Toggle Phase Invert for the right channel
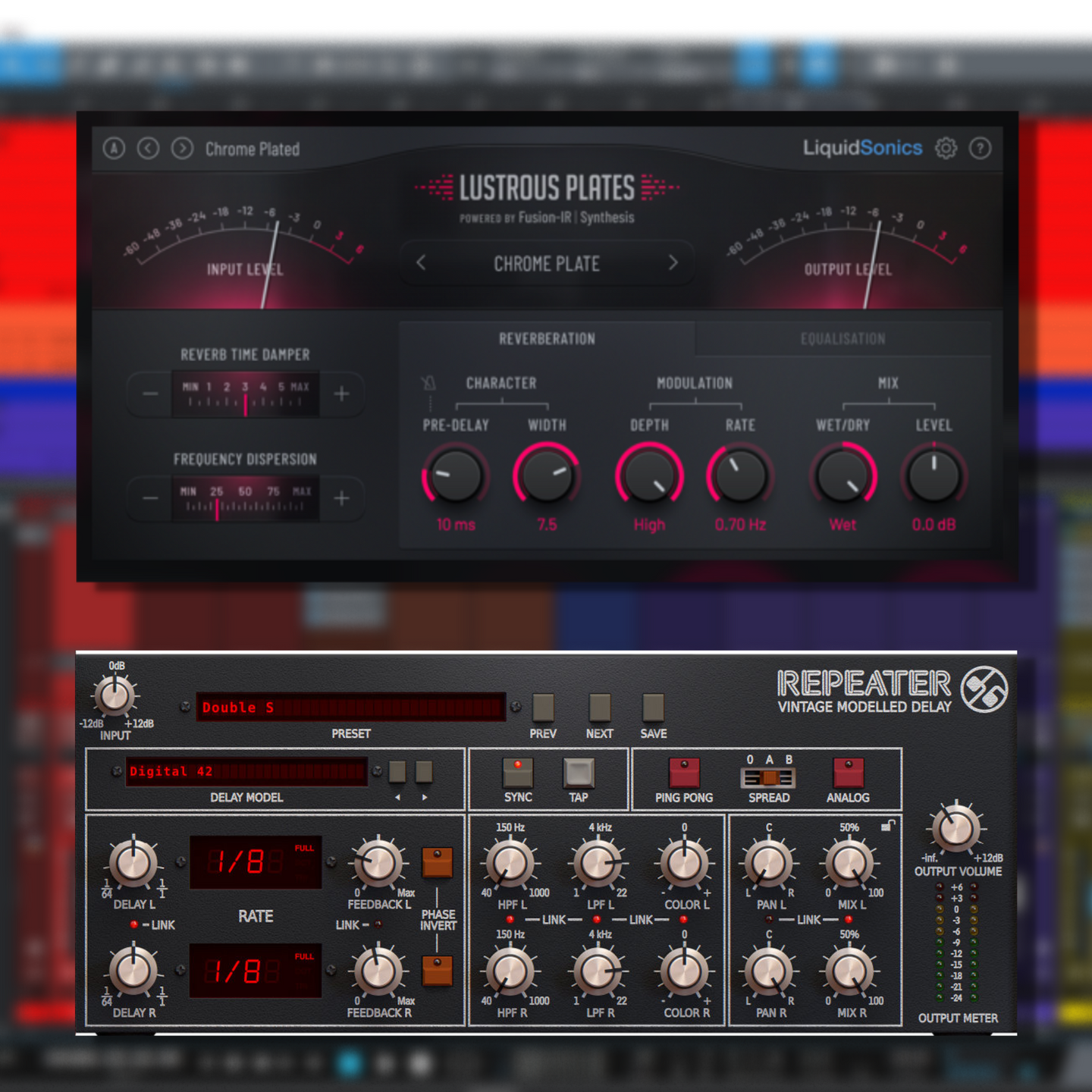Viewport: 1092px width, 1092px height. coord(438,971)
